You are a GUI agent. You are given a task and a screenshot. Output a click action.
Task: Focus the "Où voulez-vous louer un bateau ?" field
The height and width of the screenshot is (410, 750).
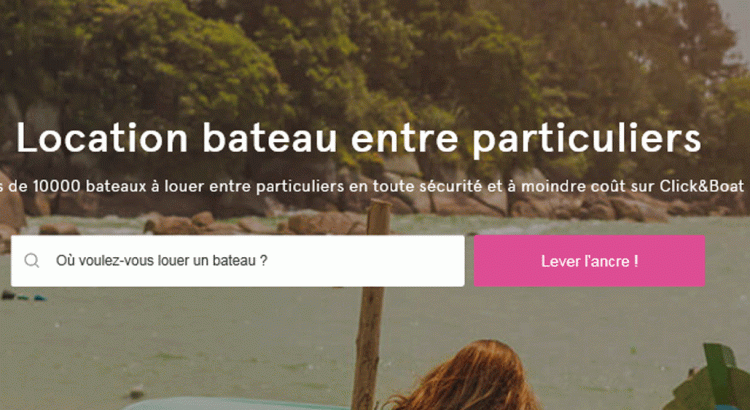[238, 261]
